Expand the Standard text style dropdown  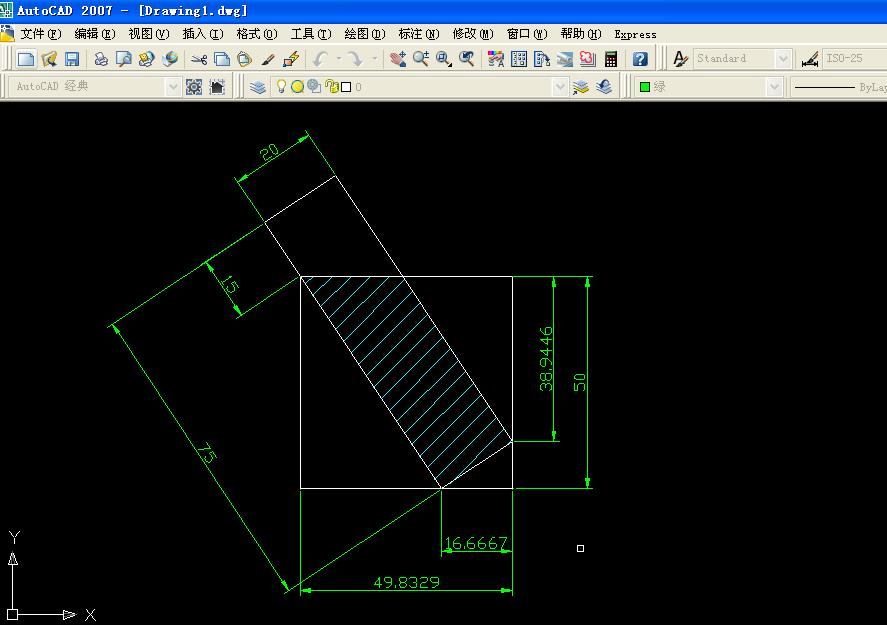pos(783,59)
